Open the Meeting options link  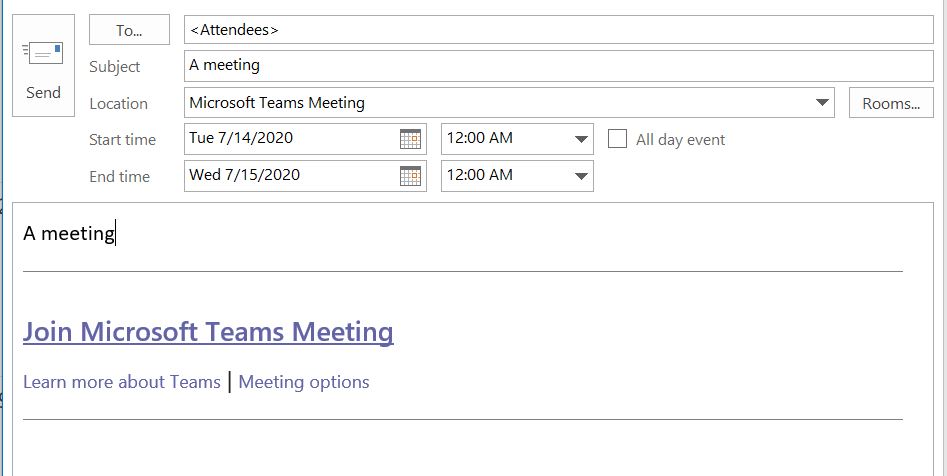[x=304, y=382]
